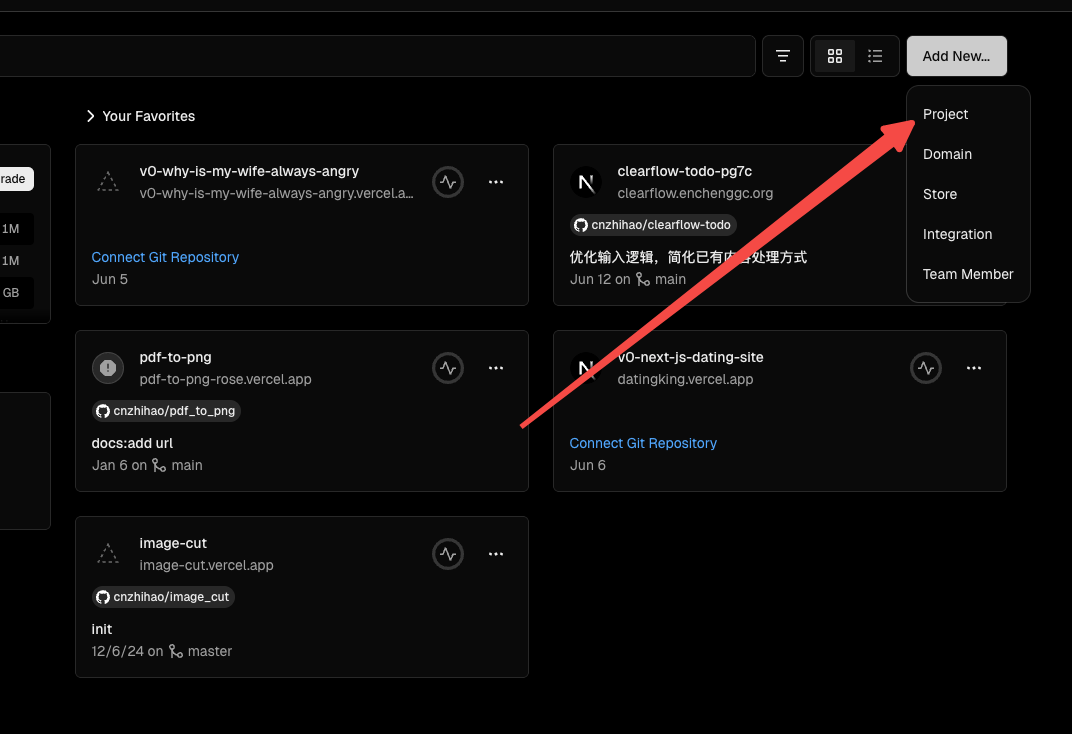Open three-dot menu for v0-next-js-dating-site
The width and height of the screenshot is (1072, 734).
point(974,368)
